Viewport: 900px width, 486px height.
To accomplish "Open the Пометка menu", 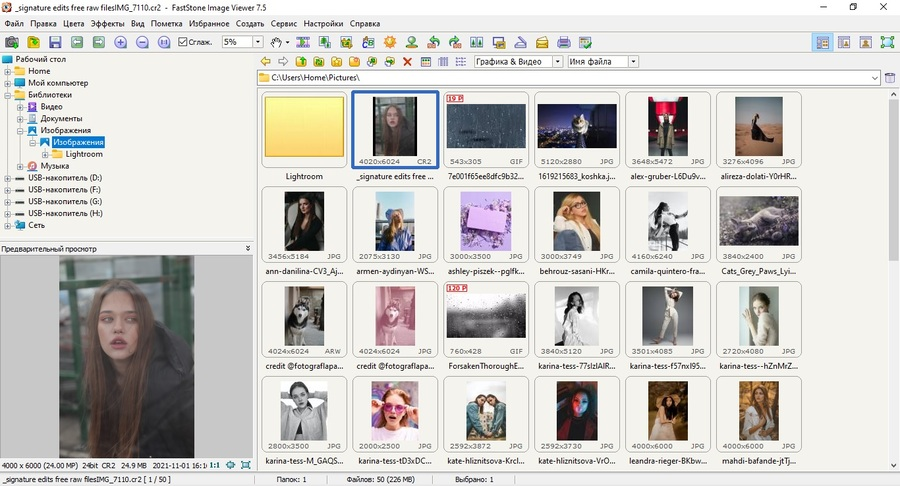I will [166, 24].
